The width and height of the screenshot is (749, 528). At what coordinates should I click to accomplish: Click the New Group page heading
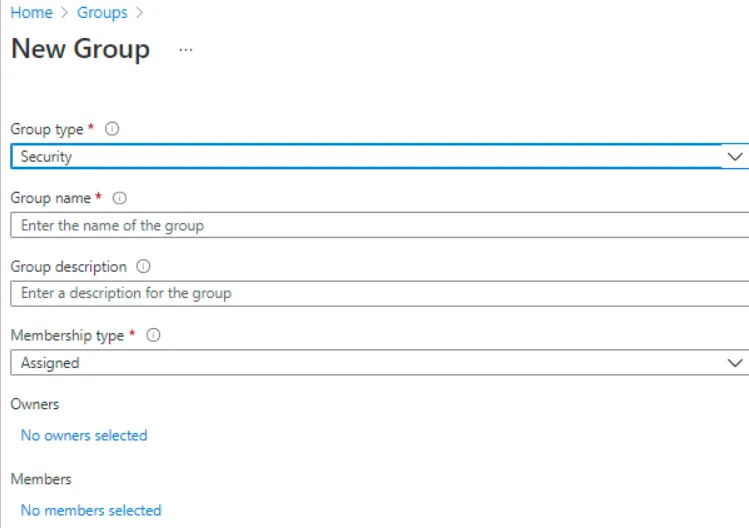80,49
